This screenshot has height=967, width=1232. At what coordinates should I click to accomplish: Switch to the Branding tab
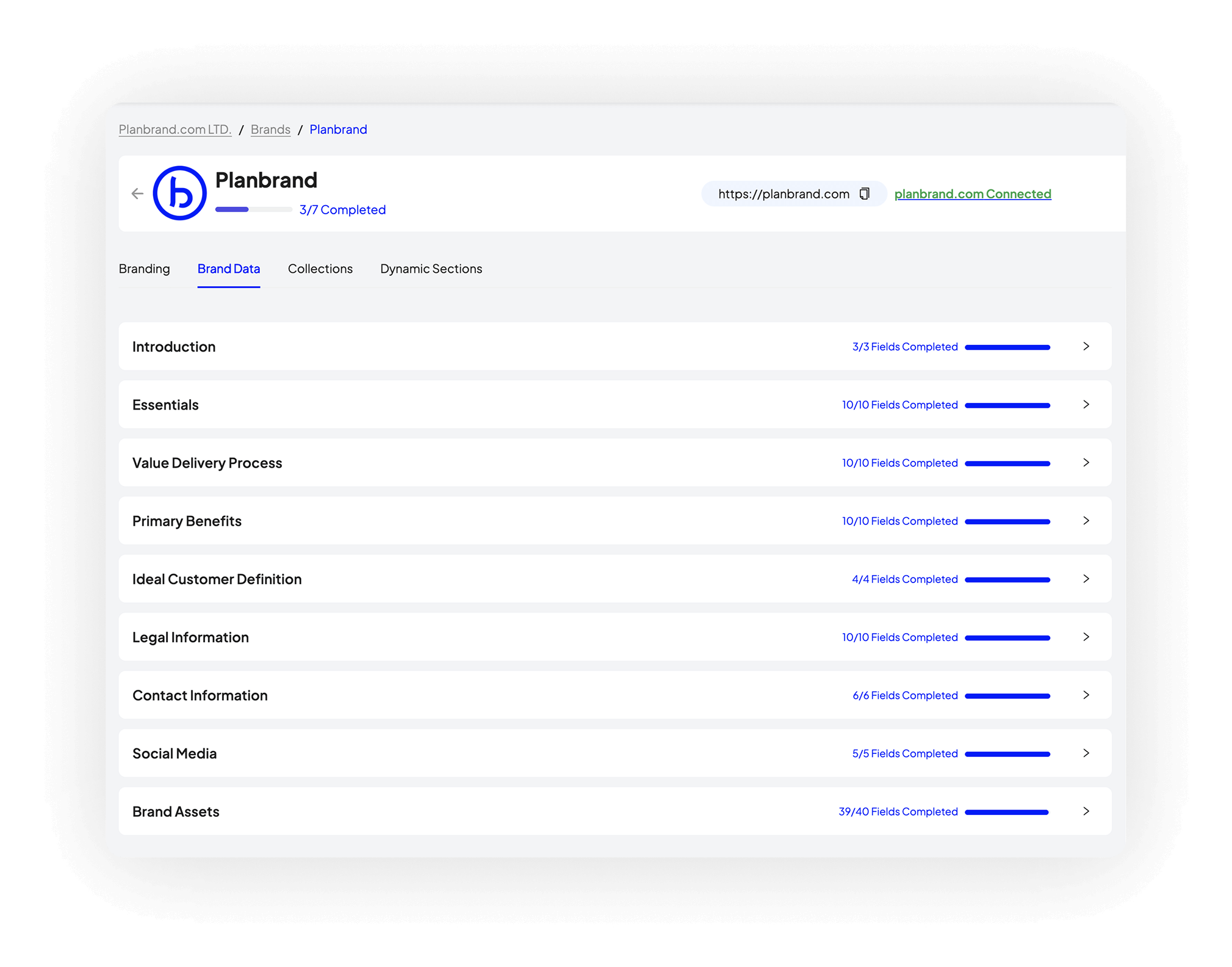point(144,269)
